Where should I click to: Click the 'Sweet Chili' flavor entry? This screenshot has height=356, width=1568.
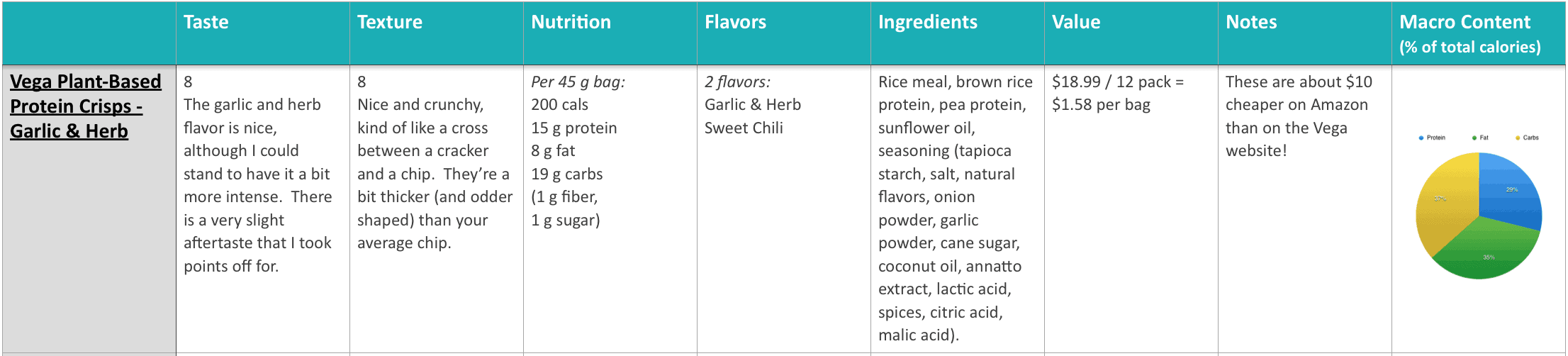tap(744, 128)
